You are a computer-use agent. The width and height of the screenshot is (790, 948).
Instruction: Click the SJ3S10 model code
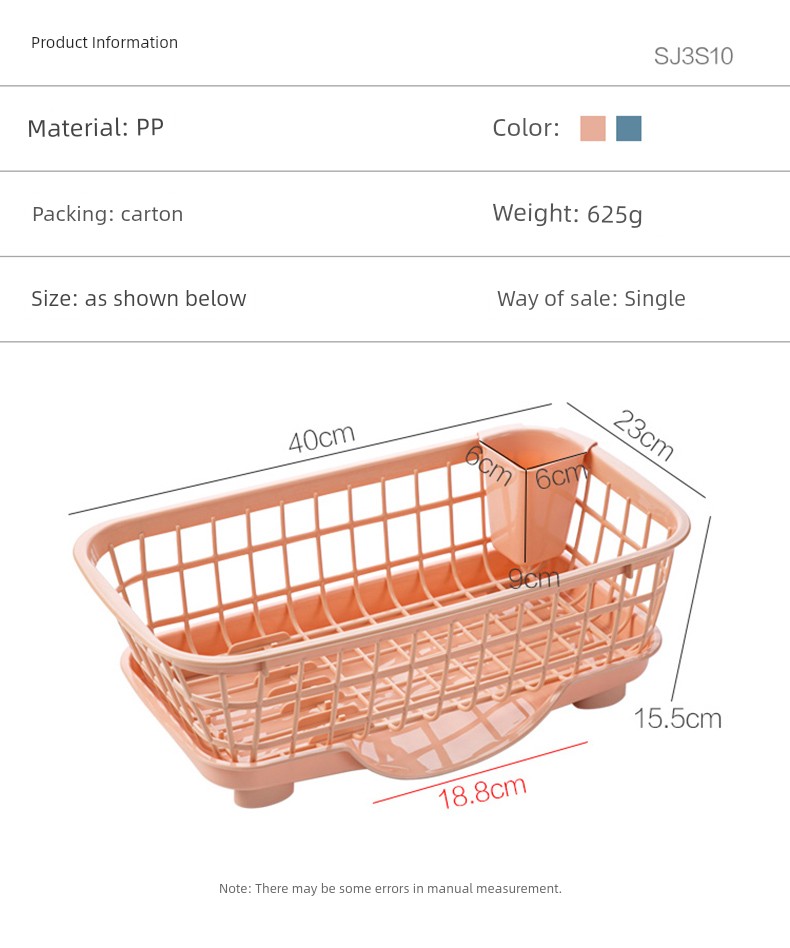click(693, 56)
